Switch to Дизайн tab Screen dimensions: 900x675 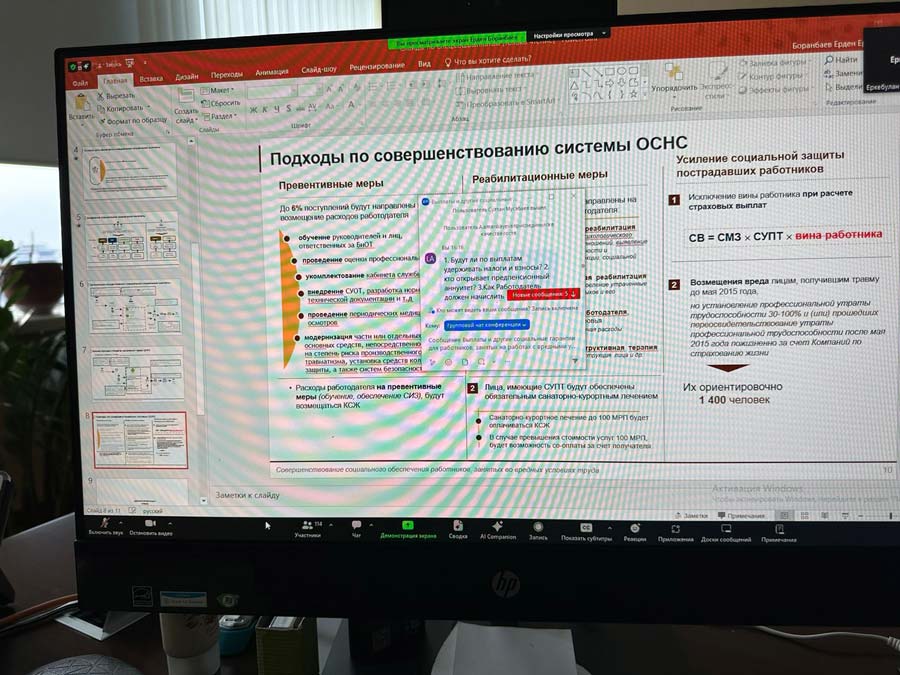[x=187, y=76]
